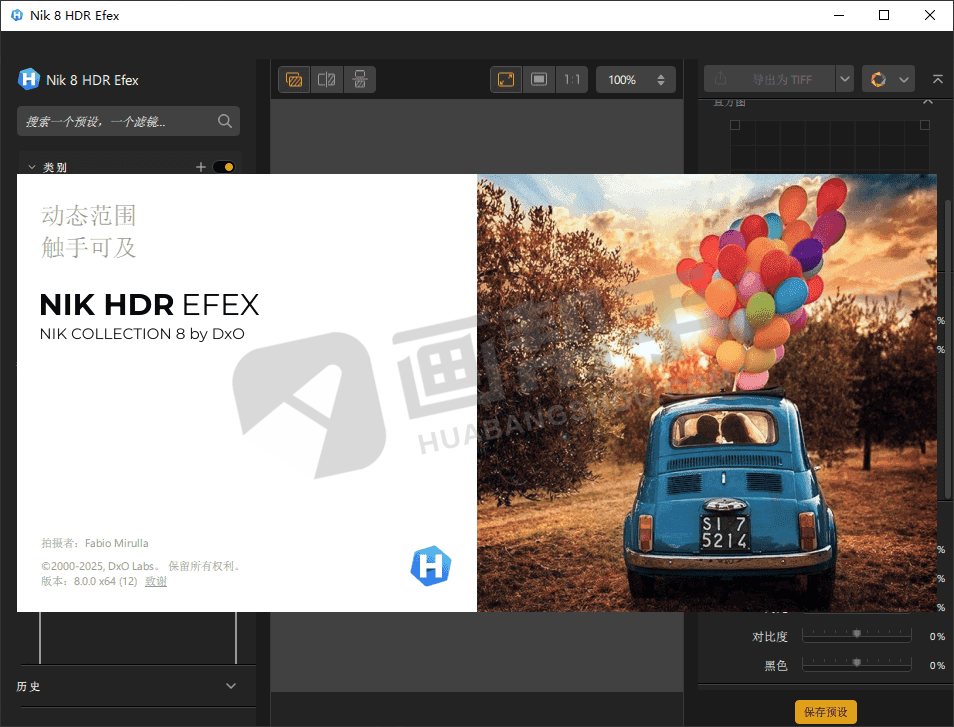Toggle the histogram shadow clipping checkbox on the left

(x=735, y=125)
